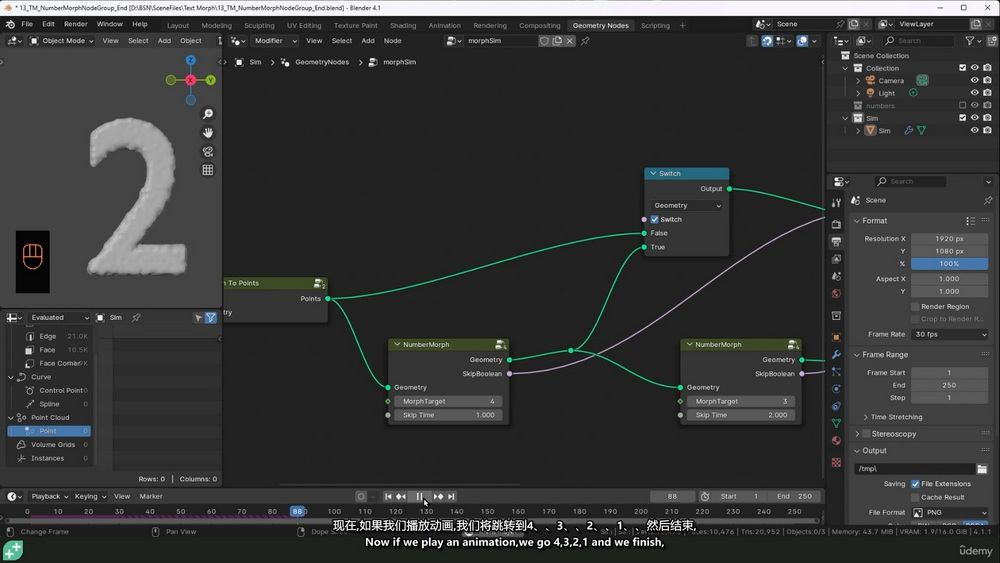Open the Object Data green triangle tab

tap(836, 423)
